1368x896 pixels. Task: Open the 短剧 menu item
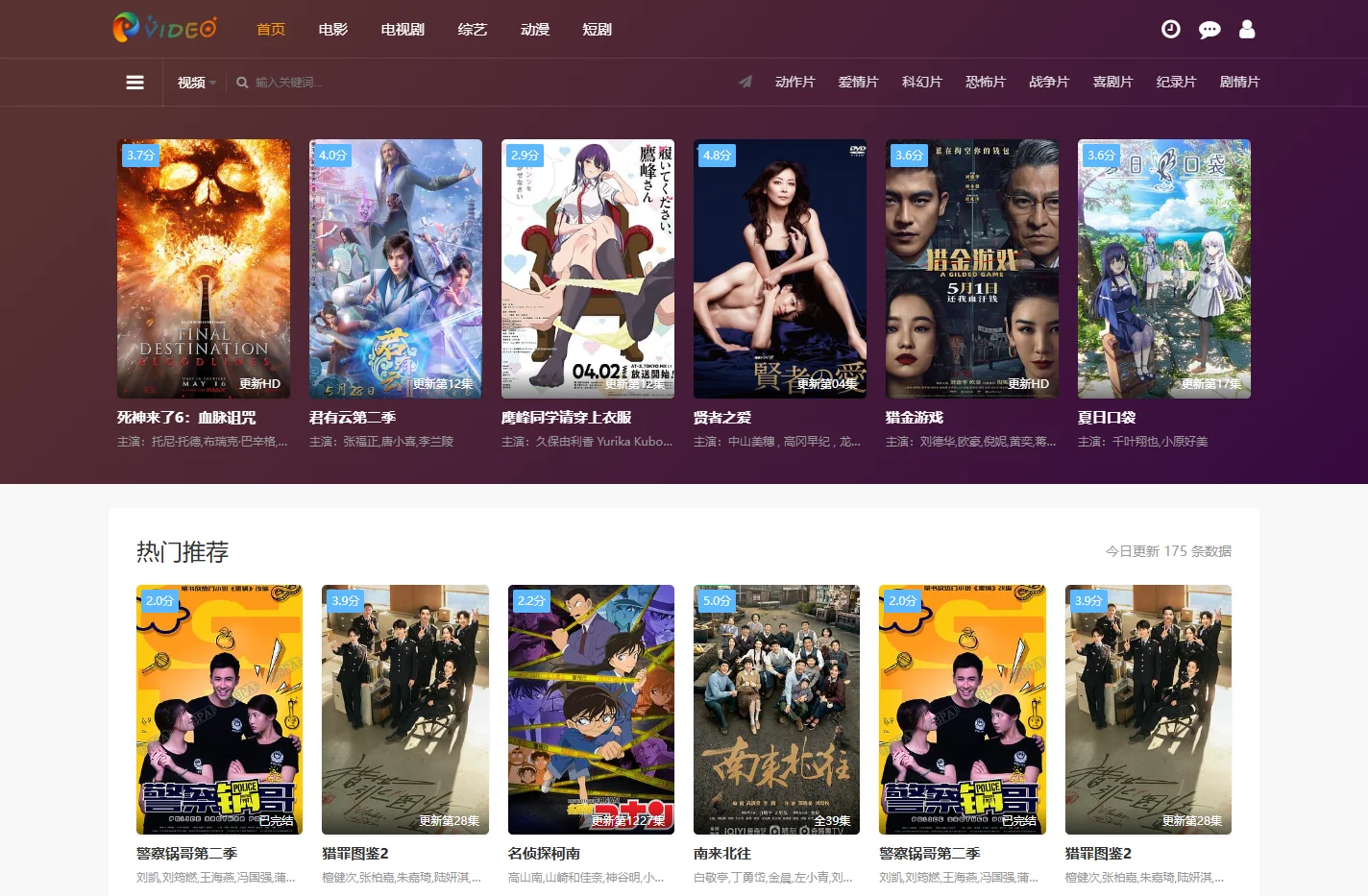pyautogui.click(x=598, y=30)
